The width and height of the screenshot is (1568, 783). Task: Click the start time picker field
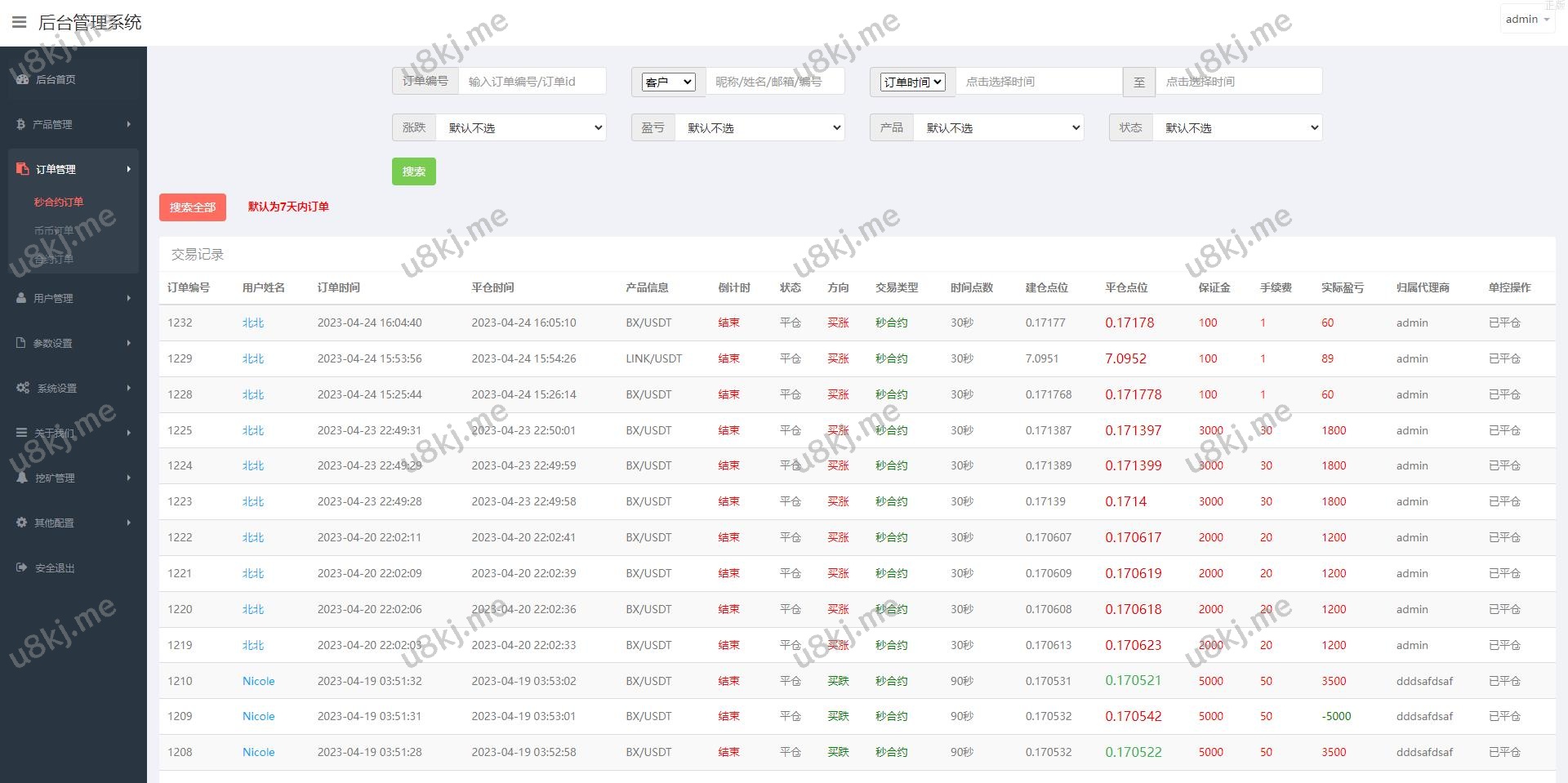[x=1037, y=82]
